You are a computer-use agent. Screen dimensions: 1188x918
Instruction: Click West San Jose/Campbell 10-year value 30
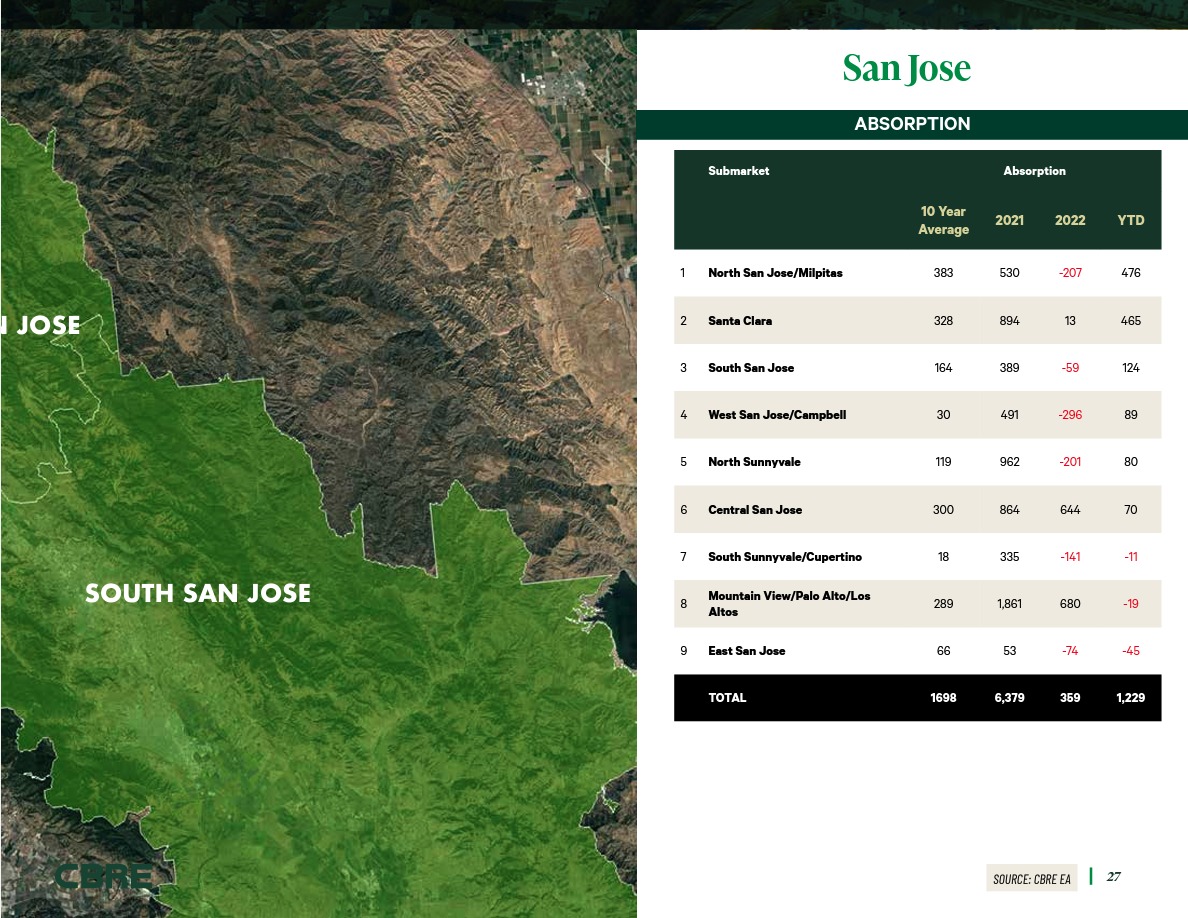[943, 414]
